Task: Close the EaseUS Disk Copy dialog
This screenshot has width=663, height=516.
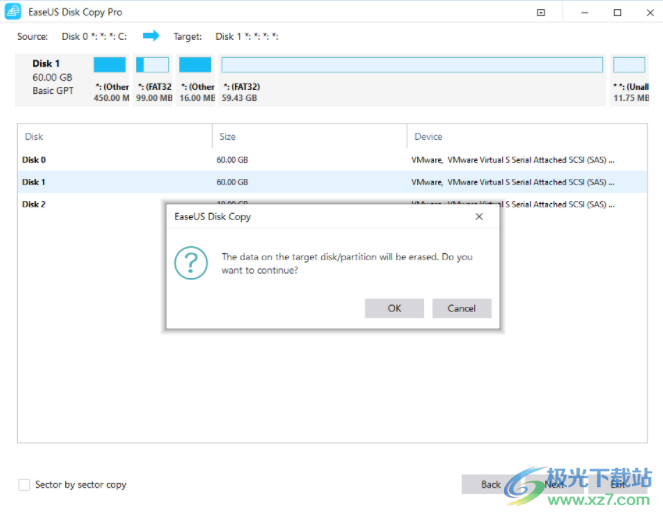Action: tap(479, 216)
